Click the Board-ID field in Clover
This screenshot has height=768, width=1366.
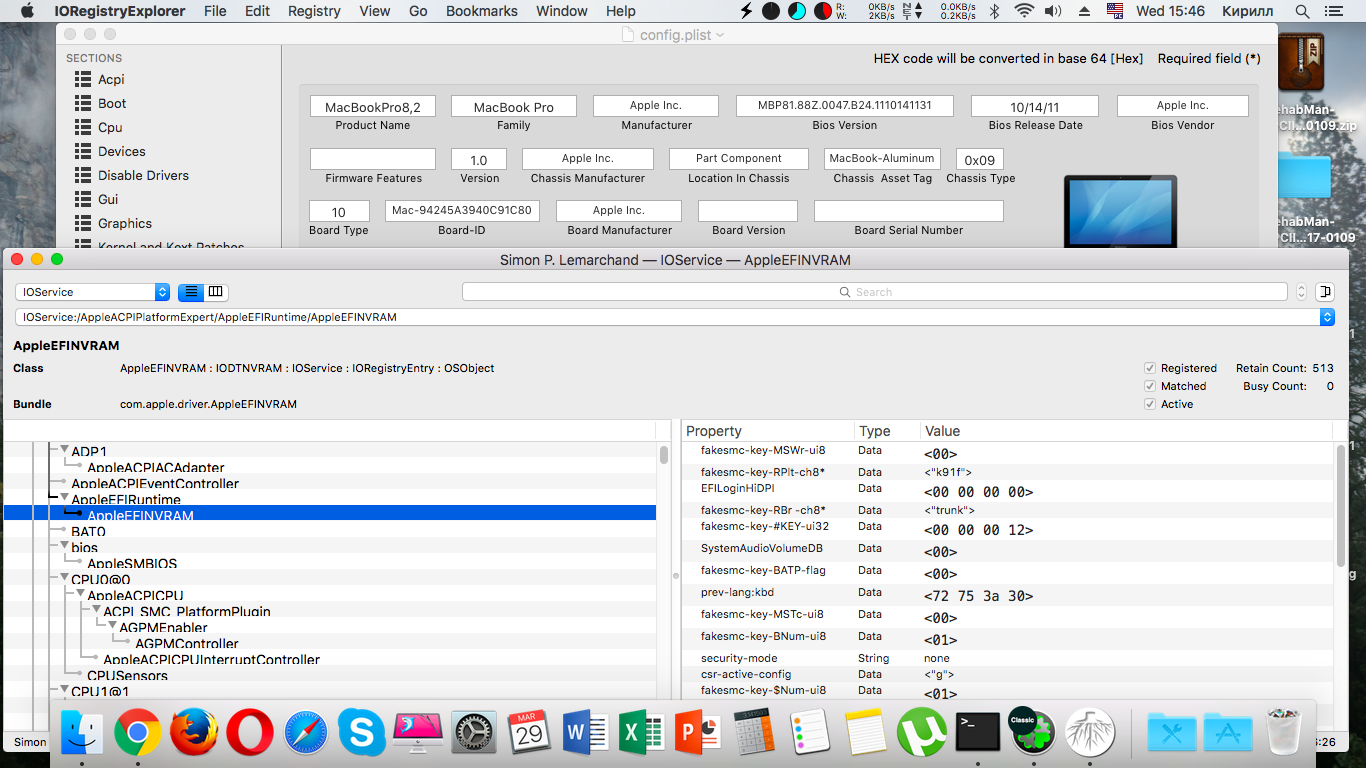(x=462, y=211)
